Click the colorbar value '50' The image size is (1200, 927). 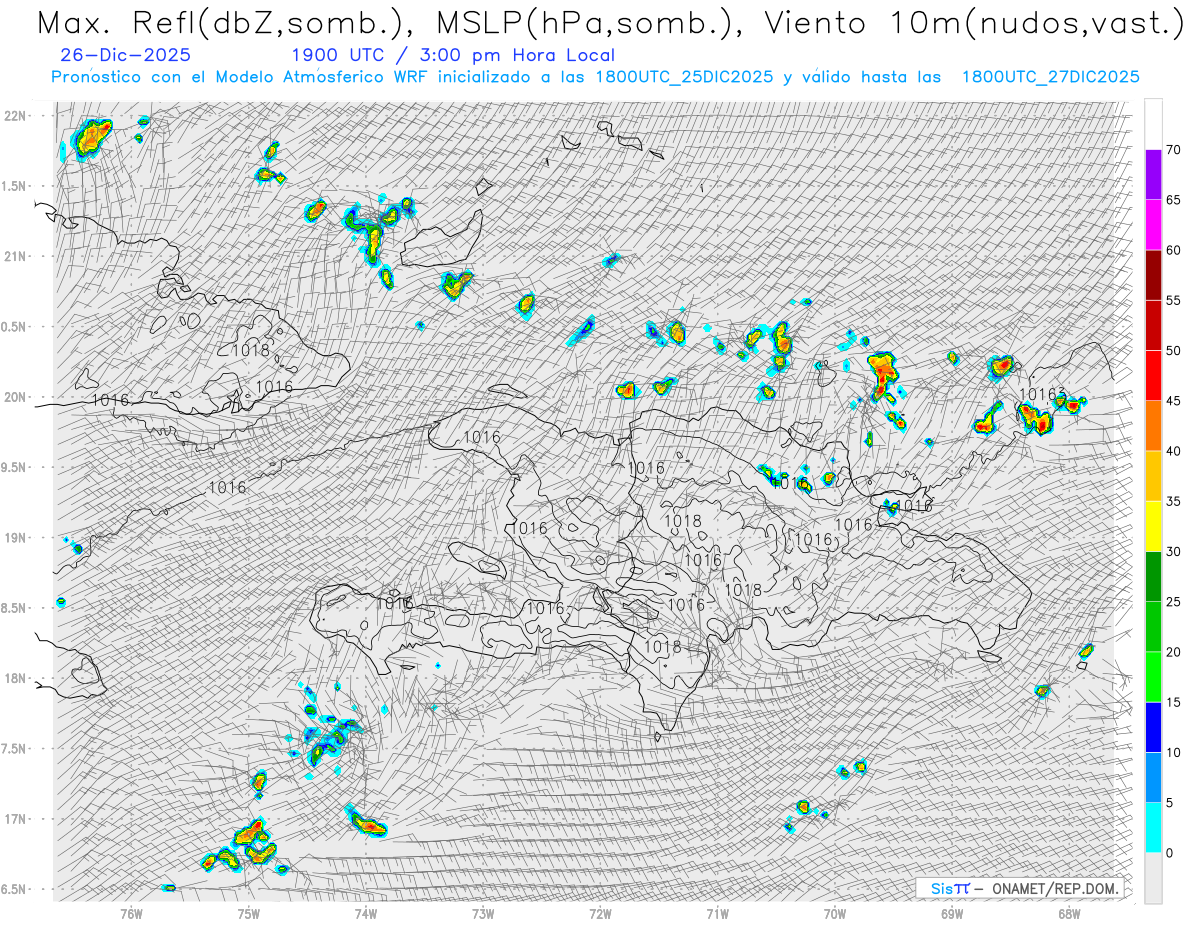(1174, 351)
